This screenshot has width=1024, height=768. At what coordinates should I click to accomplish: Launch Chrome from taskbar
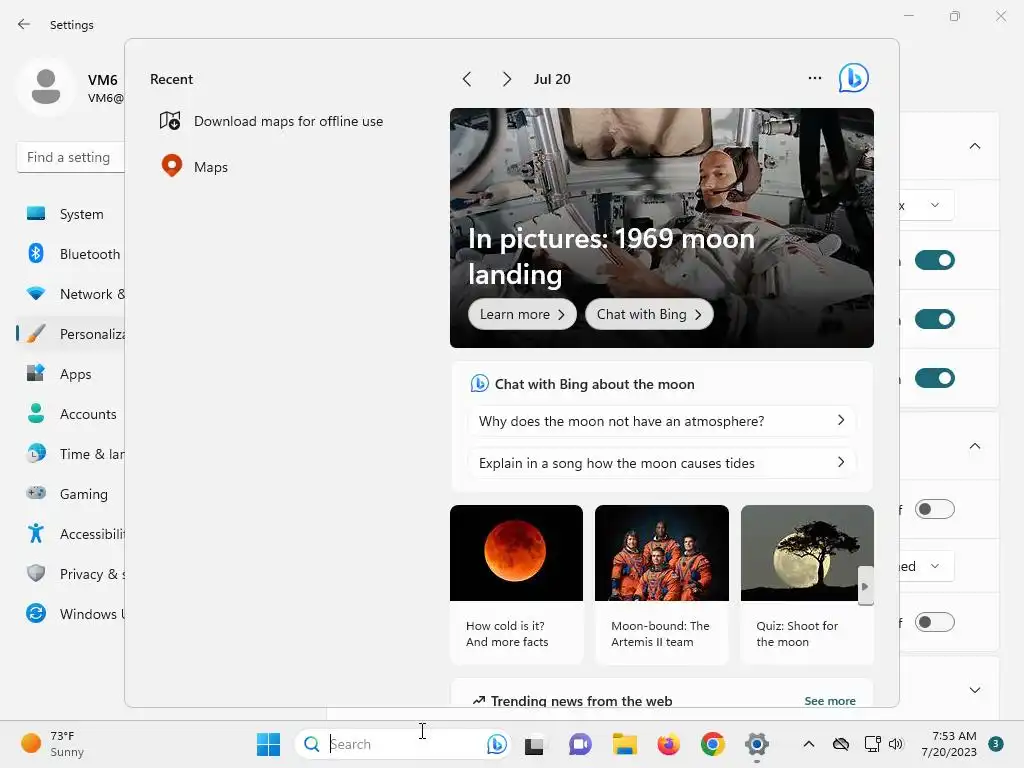pyautogui.click(x=712, y=744)
